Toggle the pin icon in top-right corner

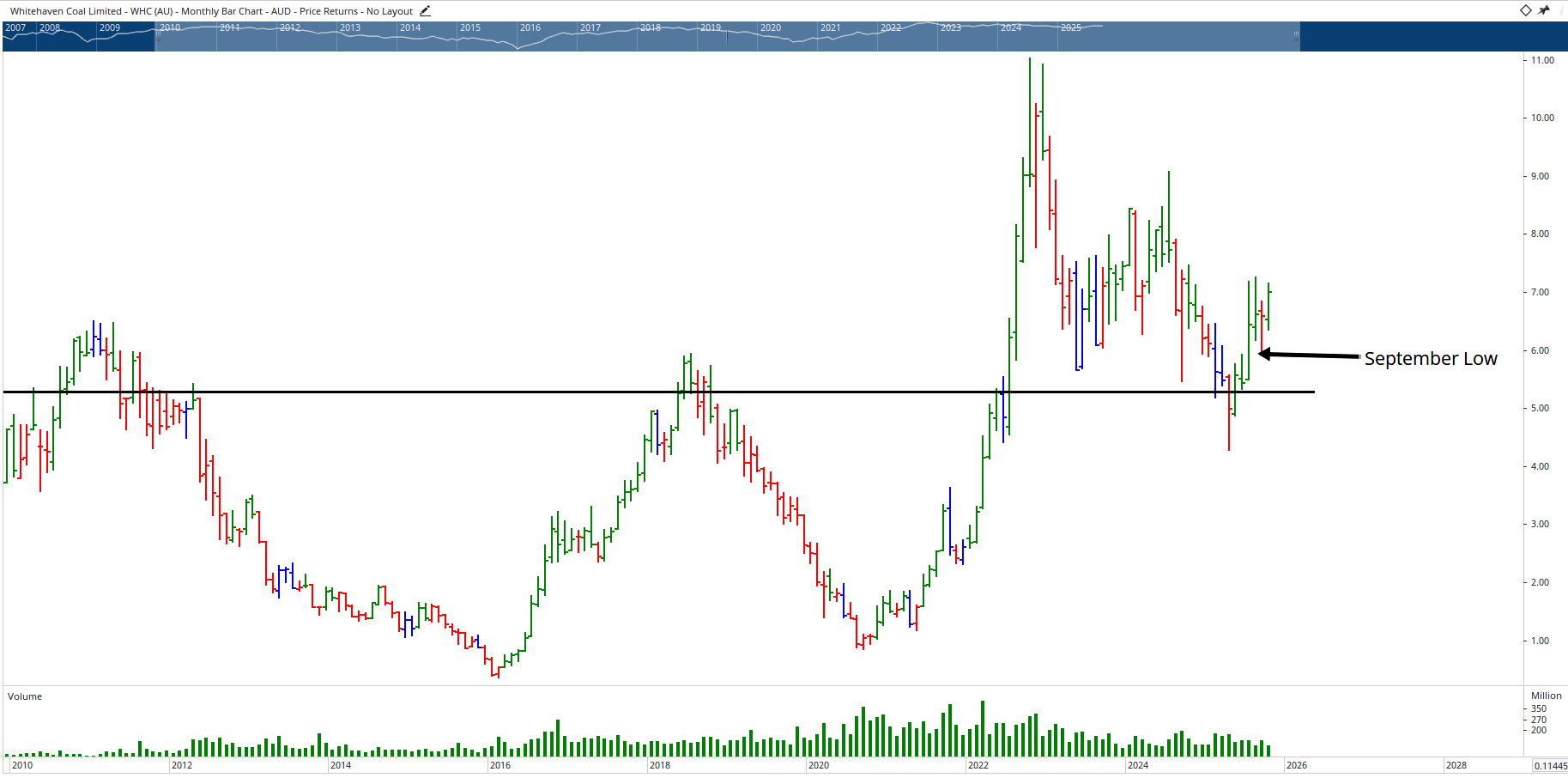[1544, 10]
